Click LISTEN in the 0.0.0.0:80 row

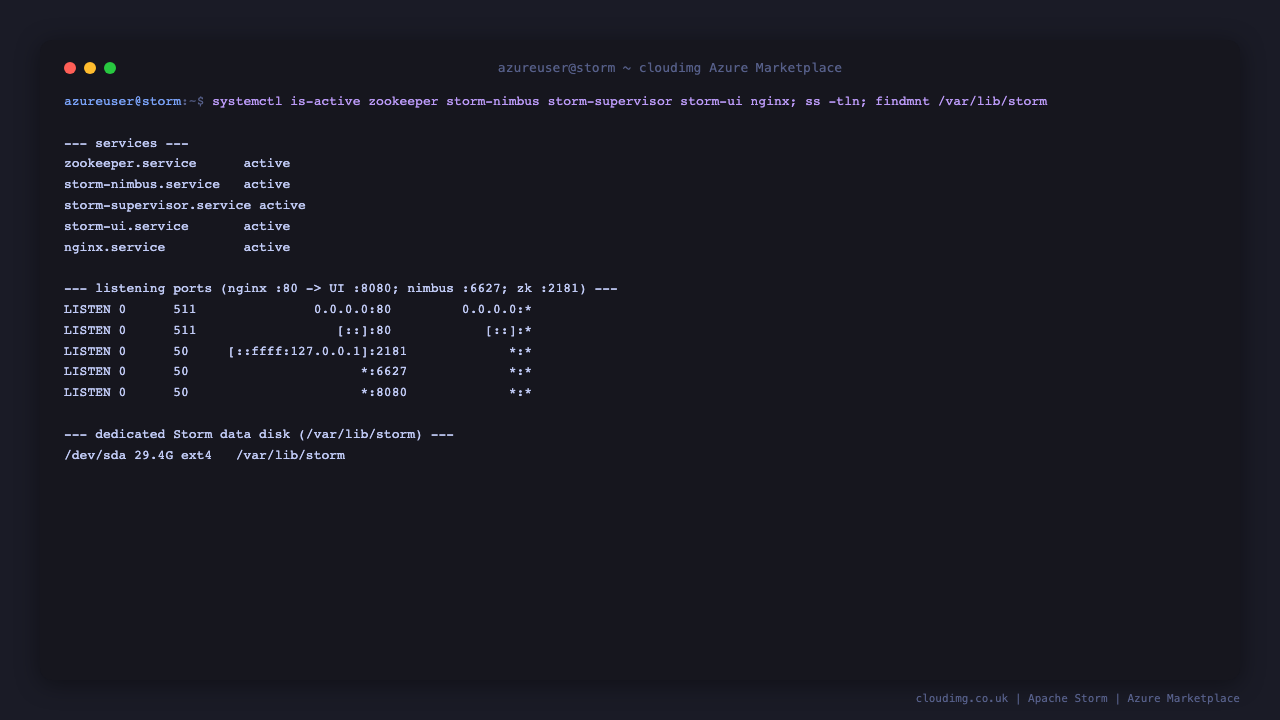click(87, 309)
